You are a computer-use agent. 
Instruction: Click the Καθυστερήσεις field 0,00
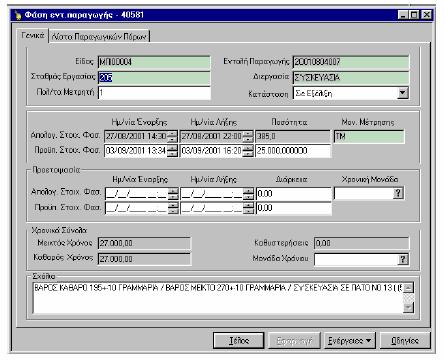click(x=361, y=243)
